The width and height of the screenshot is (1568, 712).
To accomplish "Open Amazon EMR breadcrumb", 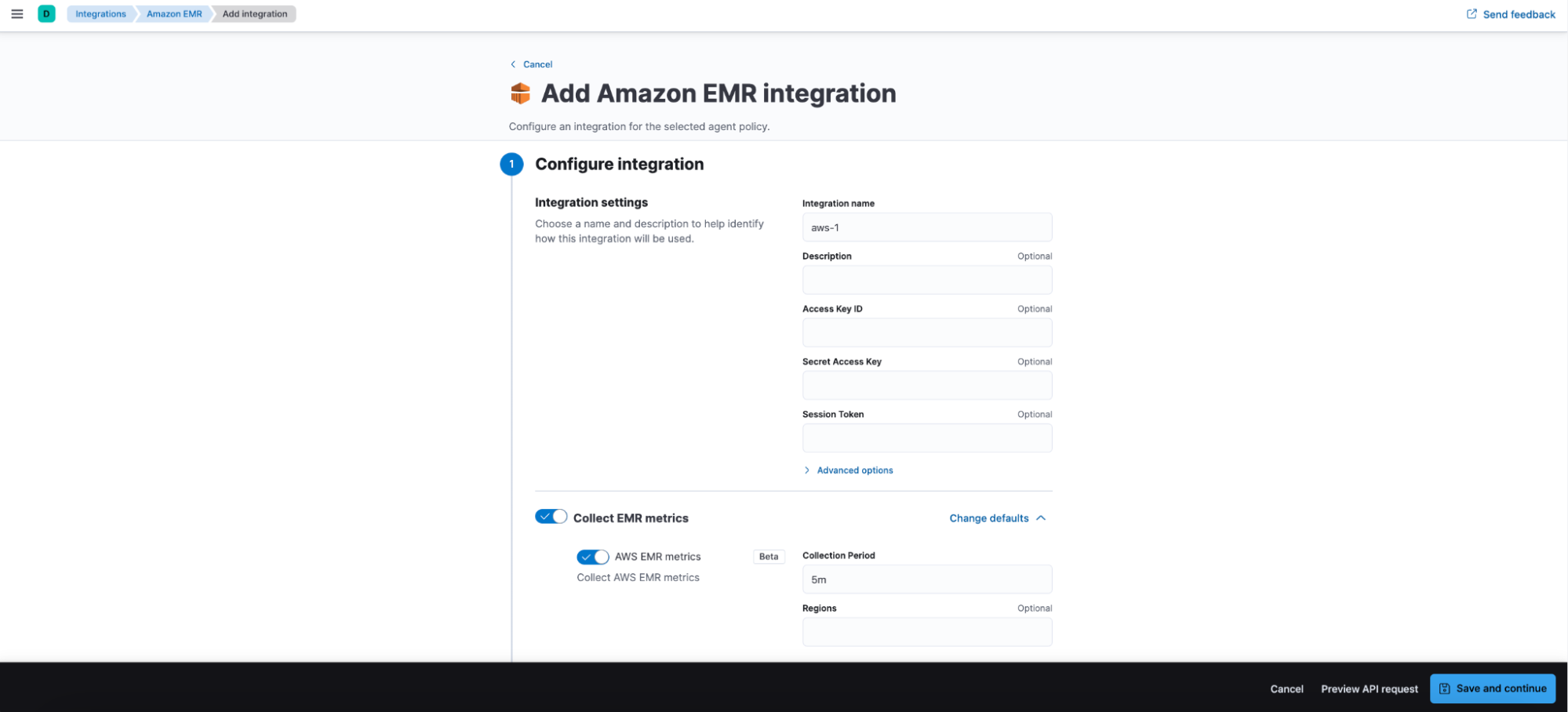I will coord(174,14).
